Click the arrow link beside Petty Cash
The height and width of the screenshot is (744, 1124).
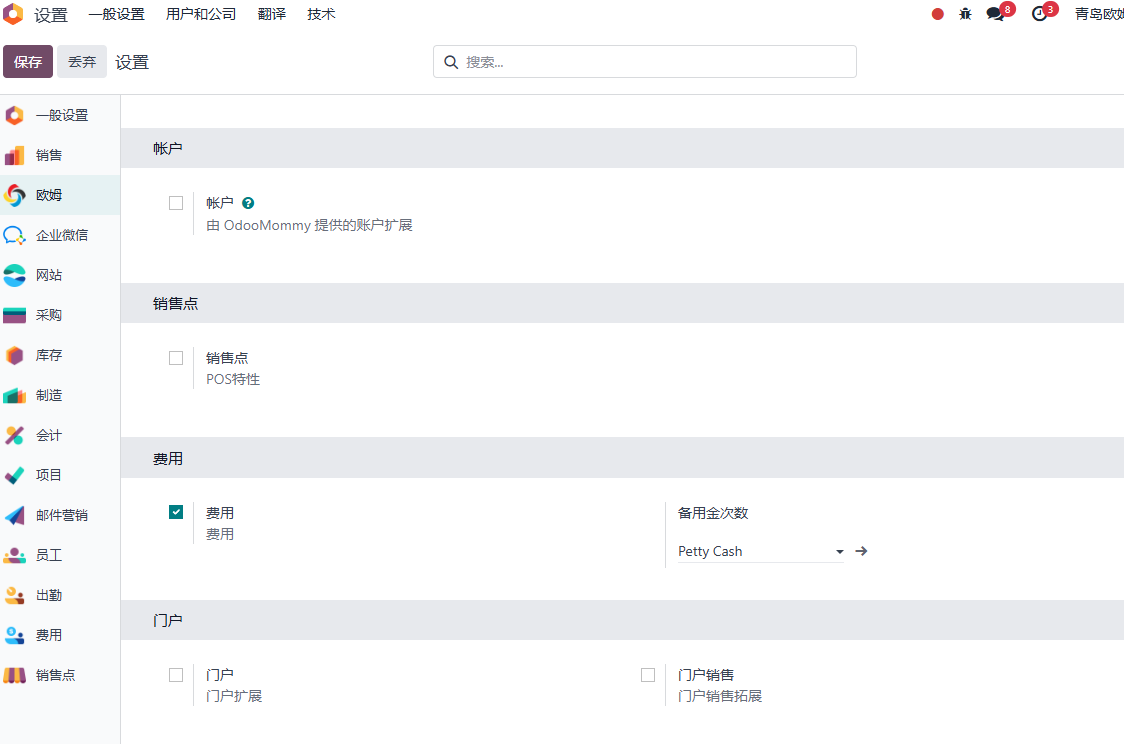tap(862, 551)
